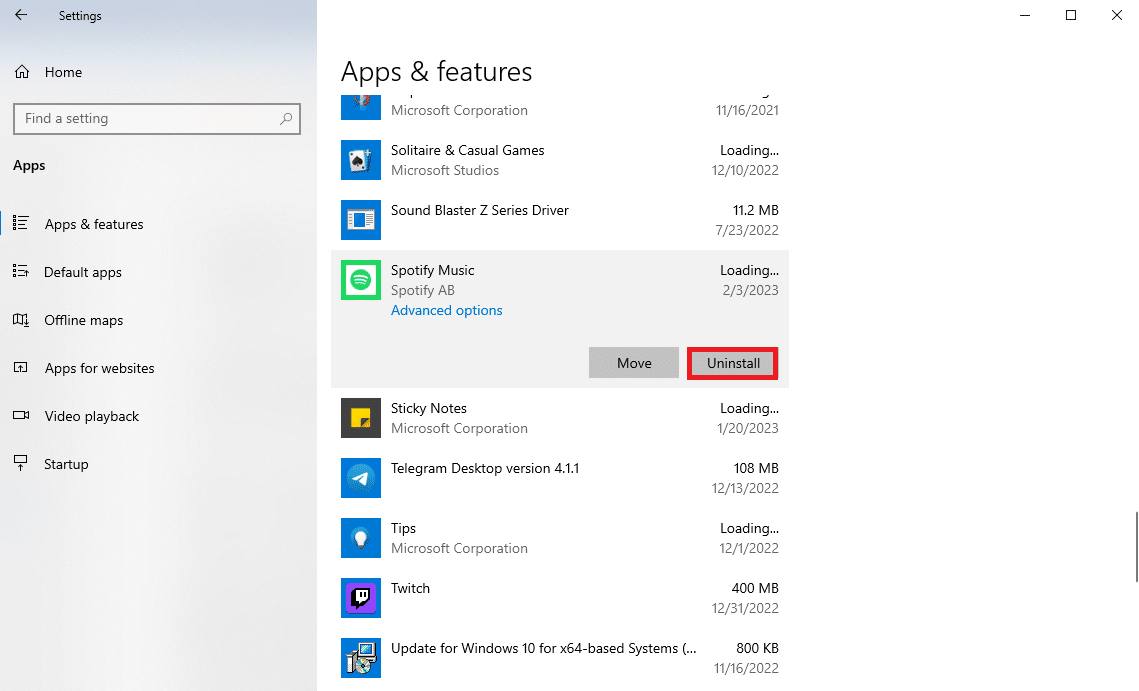The height and width of the screenshot is (691, 1139).
Task: Click the Spotify AB publisher text
Action: [x=423, y=290]
